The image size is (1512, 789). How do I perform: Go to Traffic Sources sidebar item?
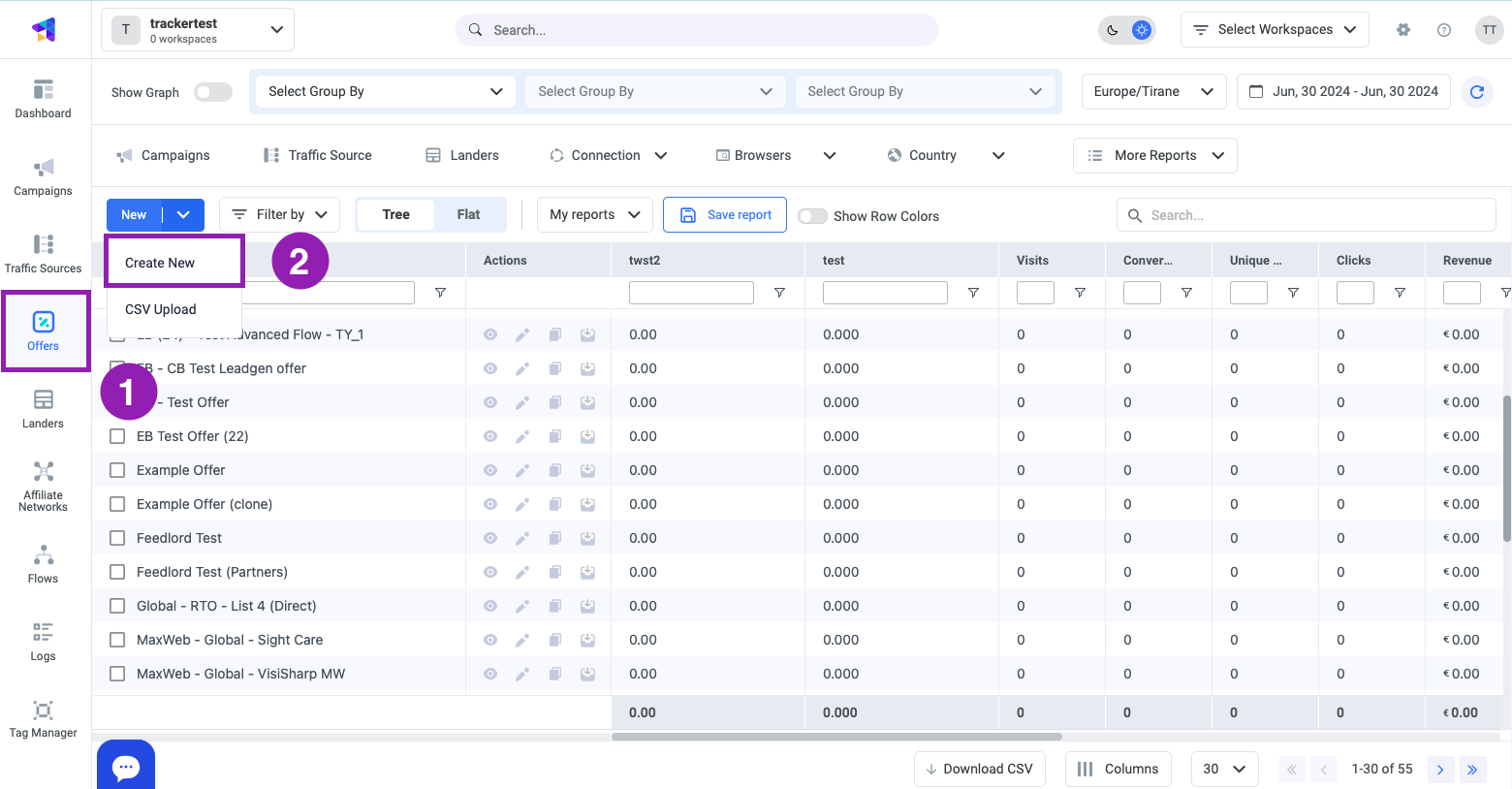pos(43,254)
